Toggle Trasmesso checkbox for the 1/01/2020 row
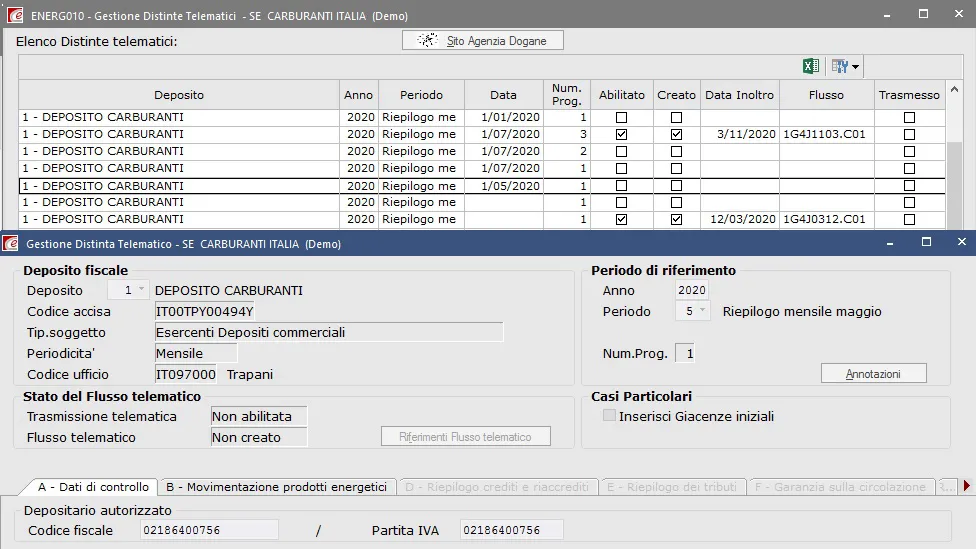 click(909, 117)
